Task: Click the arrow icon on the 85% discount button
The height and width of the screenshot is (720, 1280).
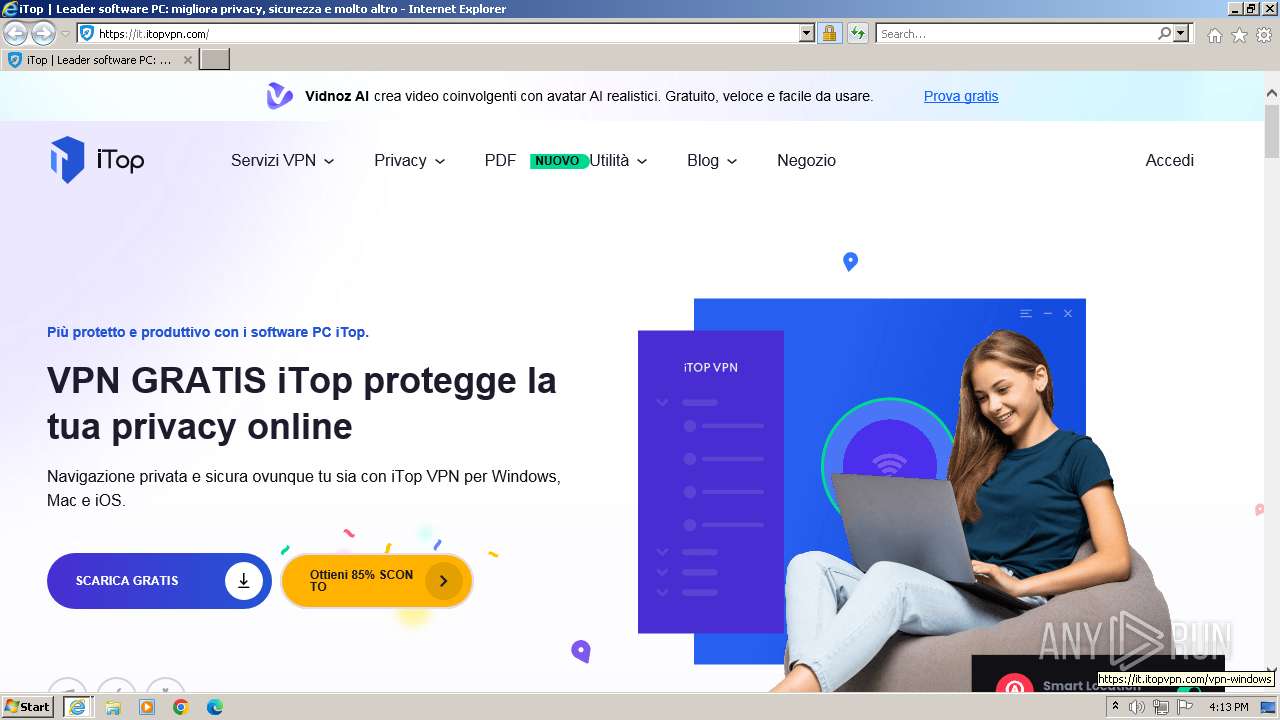Action: point(443,580)
